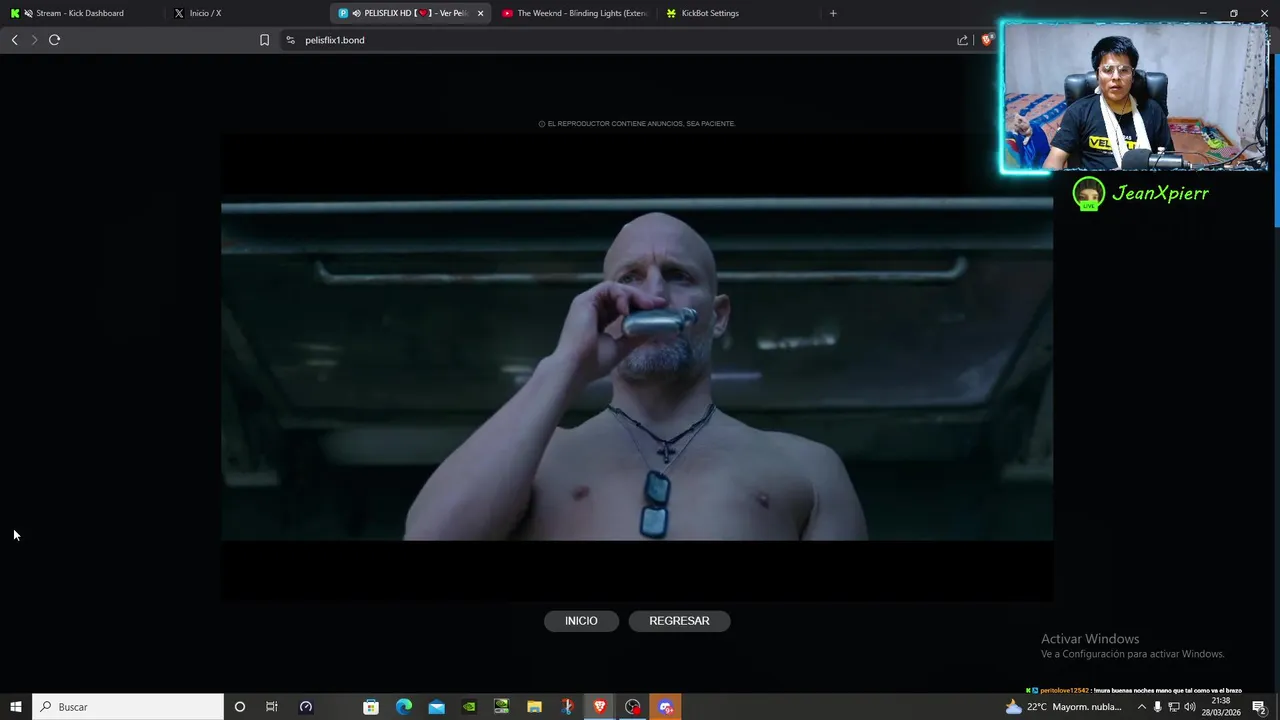
Task: Open Microsoft Store from the taskbar
Action: (x=371, y=707)
